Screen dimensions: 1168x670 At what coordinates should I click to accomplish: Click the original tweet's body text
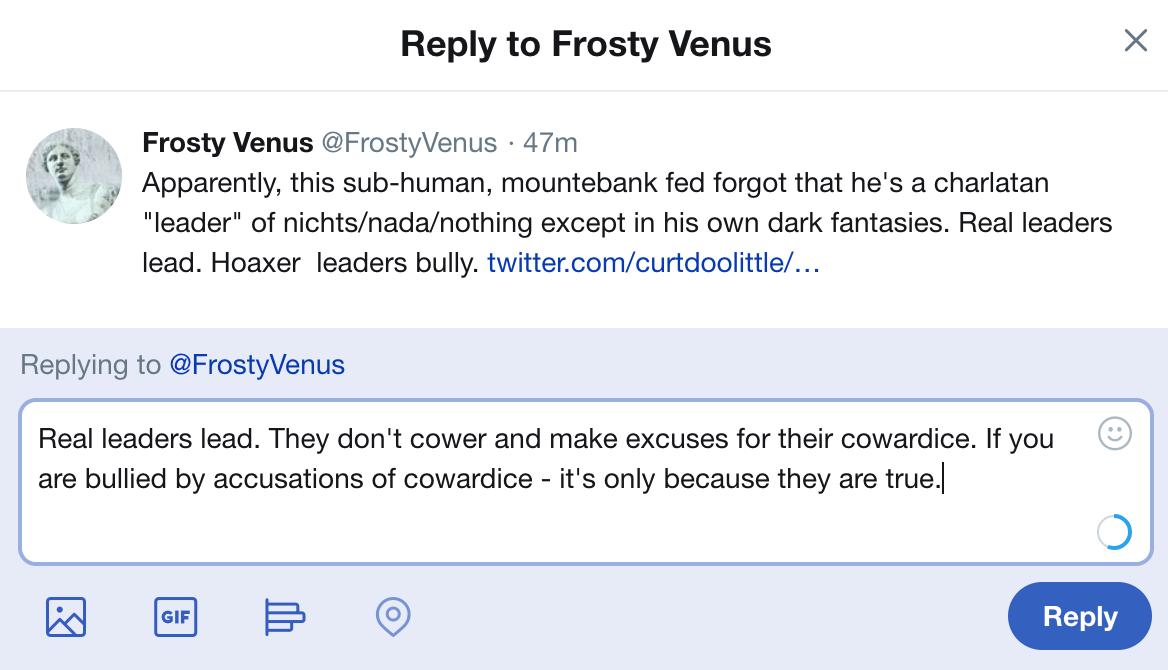[x=600, y=223]
